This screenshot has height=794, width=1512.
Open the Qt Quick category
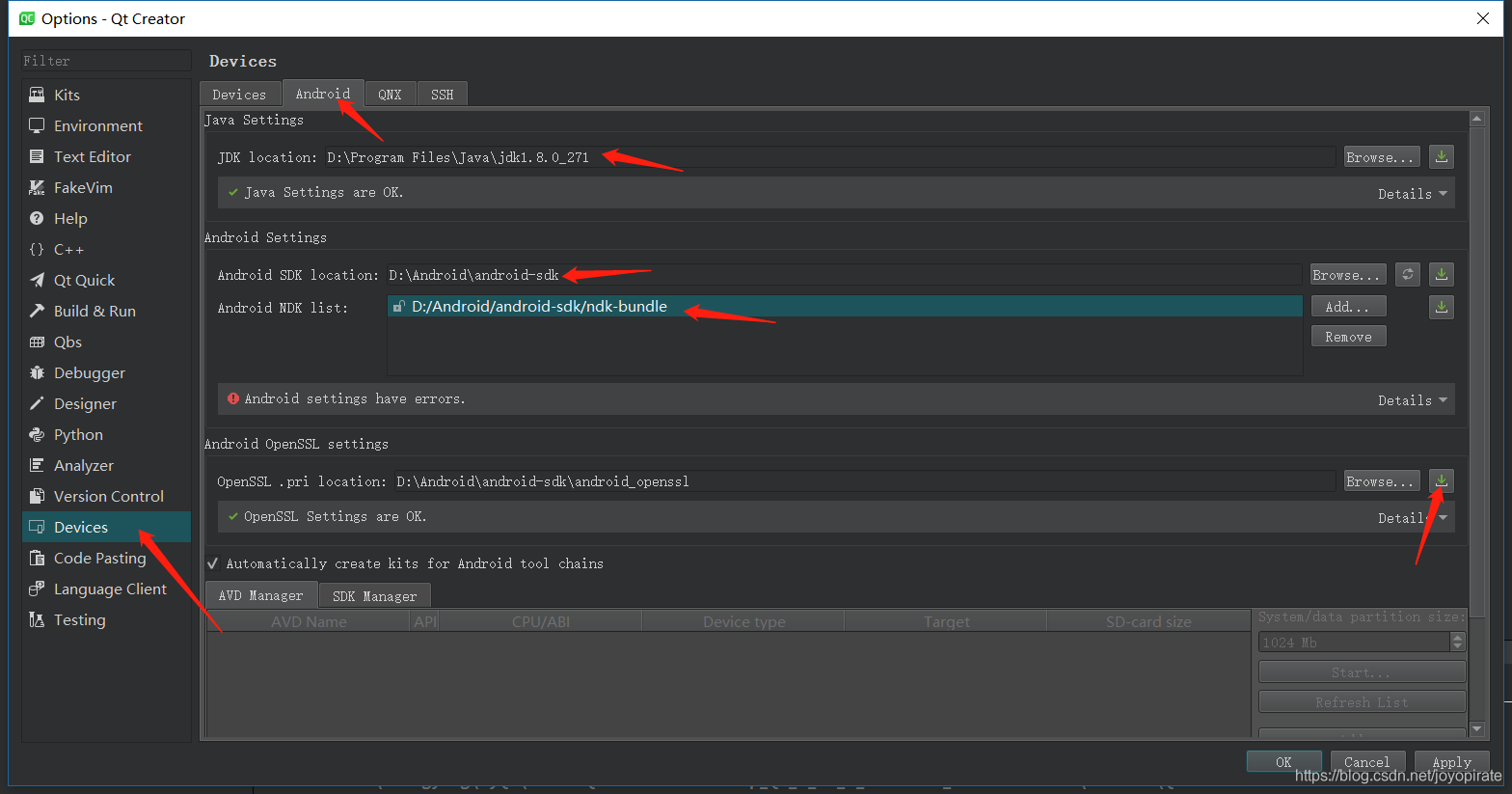tap(106, 280)
